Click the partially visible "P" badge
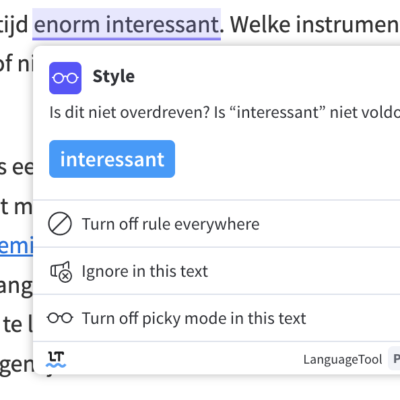Viewport: 400px width, 400px height. [x=395, y=359]
